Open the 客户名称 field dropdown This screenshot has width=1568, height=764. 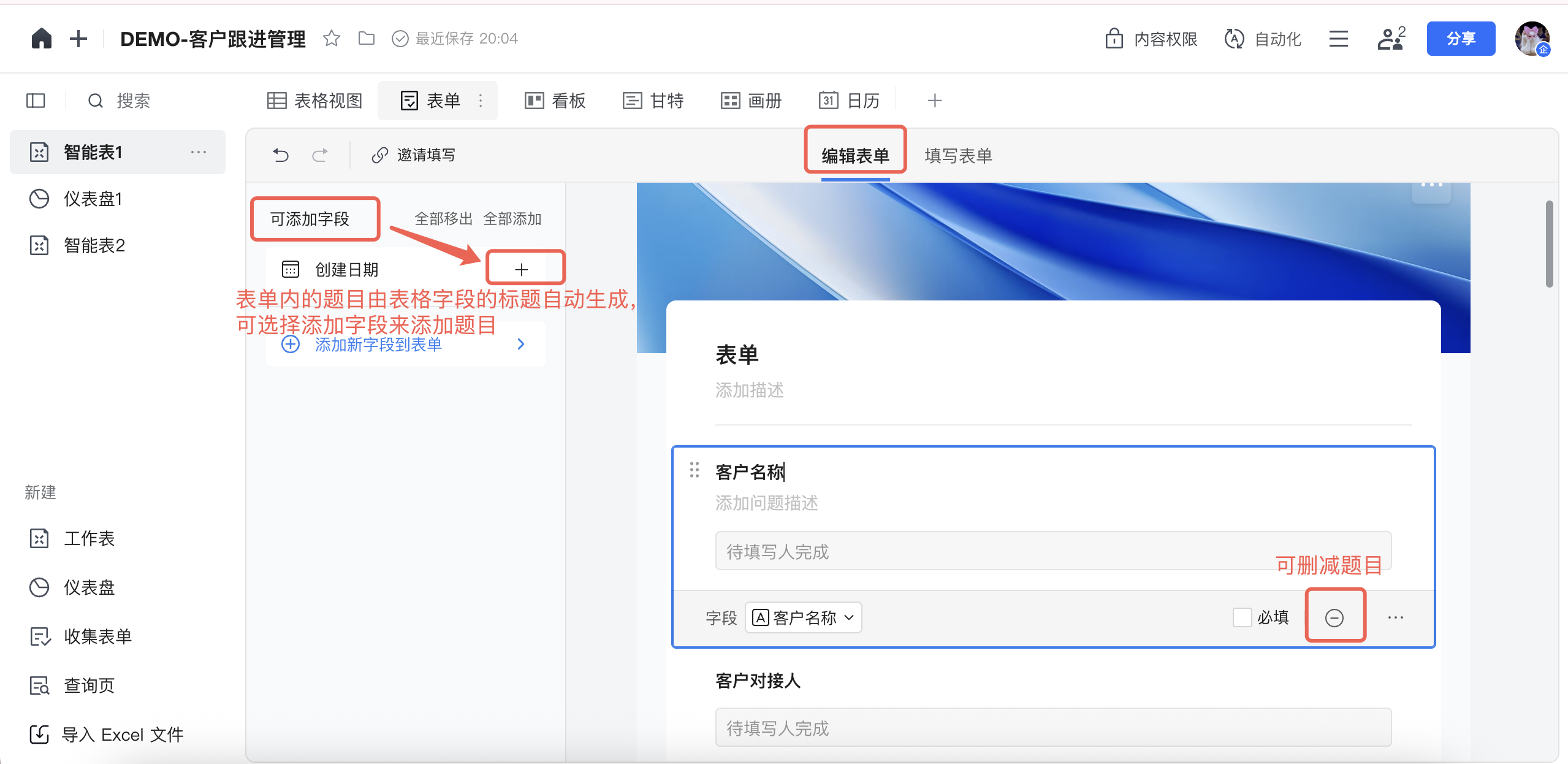click(803, 617)
